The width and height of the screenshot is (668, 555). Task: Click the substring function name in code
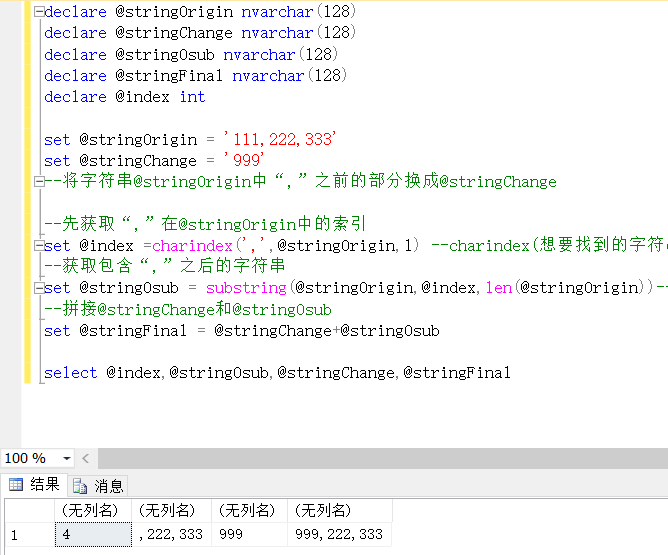pyautogui.click(x=246, y=288)
